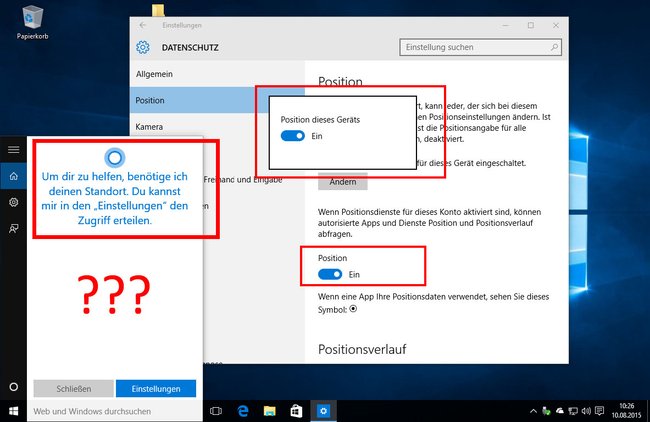Select Allgemein in privacy sidebar
The image size is (650, 422).
pos(154,74)
